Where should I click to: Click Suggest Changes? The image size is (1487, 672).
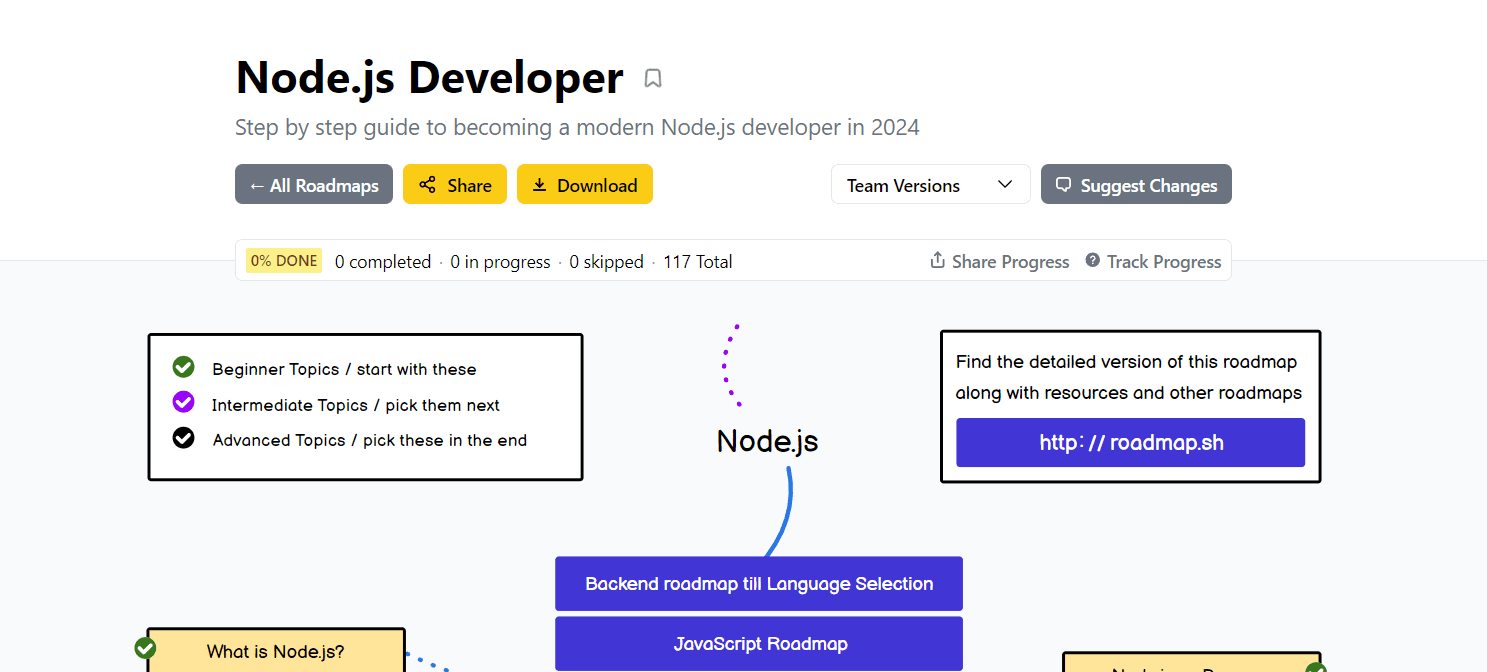[x=1136, y=184]
